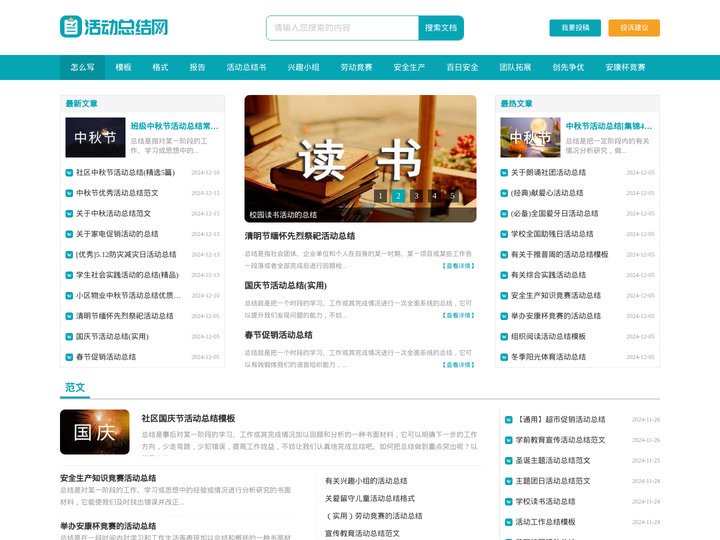The height and width of the screenshot is (540, 720).
Task: Click icon beside 小区物业中秋节活动总结
Action: coord(69,296)
